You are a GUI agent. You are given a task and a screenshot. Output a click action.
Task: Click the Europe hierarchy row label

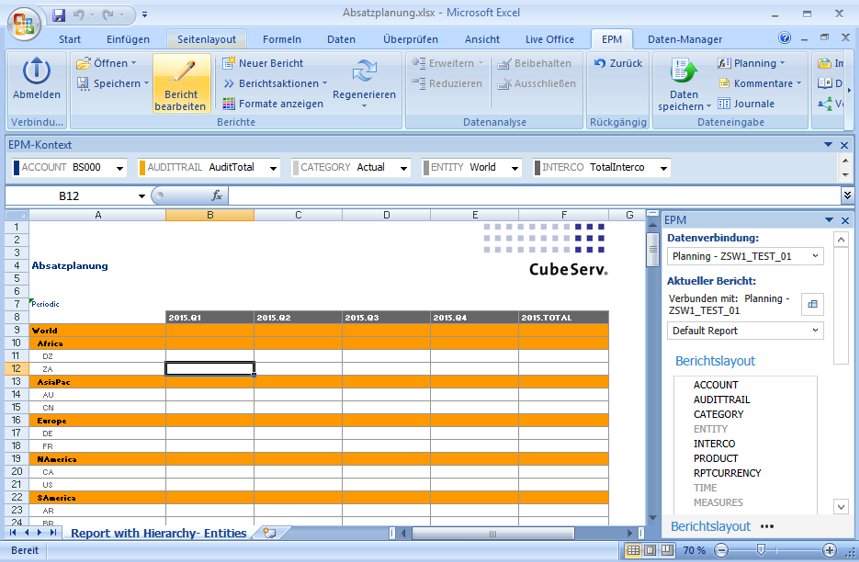pyautogui.click(x=51, y=421)
